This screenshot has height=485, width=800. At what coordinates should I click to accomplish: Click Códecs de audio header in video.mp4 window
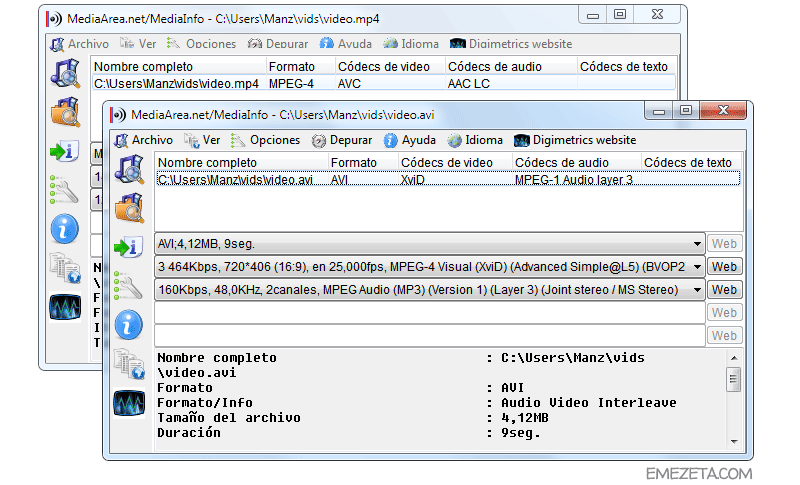[x=511, y=67]
